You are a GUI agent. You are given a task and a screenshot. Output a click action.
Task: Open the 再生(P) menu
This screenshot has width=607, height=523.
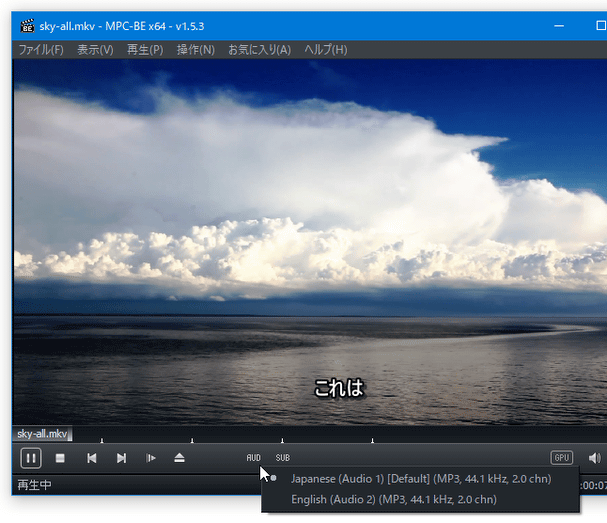[145, 50]
